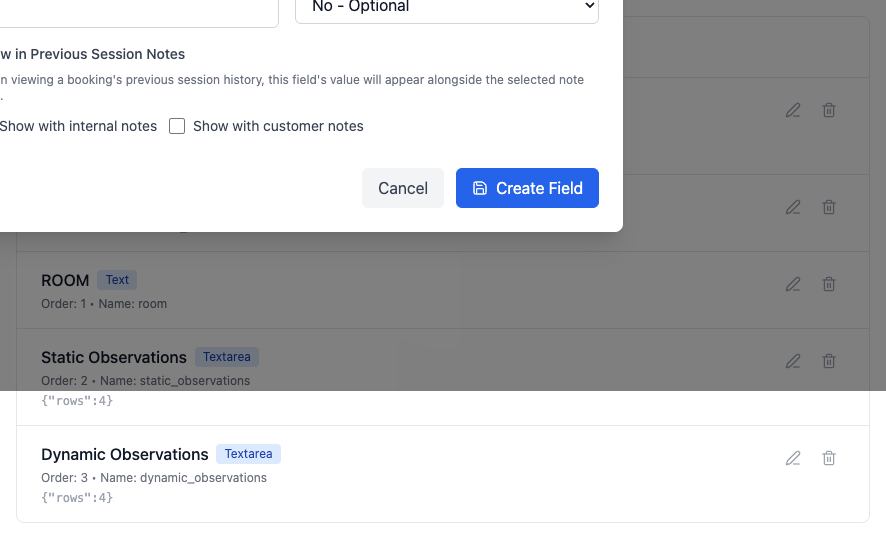Click rows config under Static Observations
This screenshot has height=539, width=886.
click(x=77, y=401)
